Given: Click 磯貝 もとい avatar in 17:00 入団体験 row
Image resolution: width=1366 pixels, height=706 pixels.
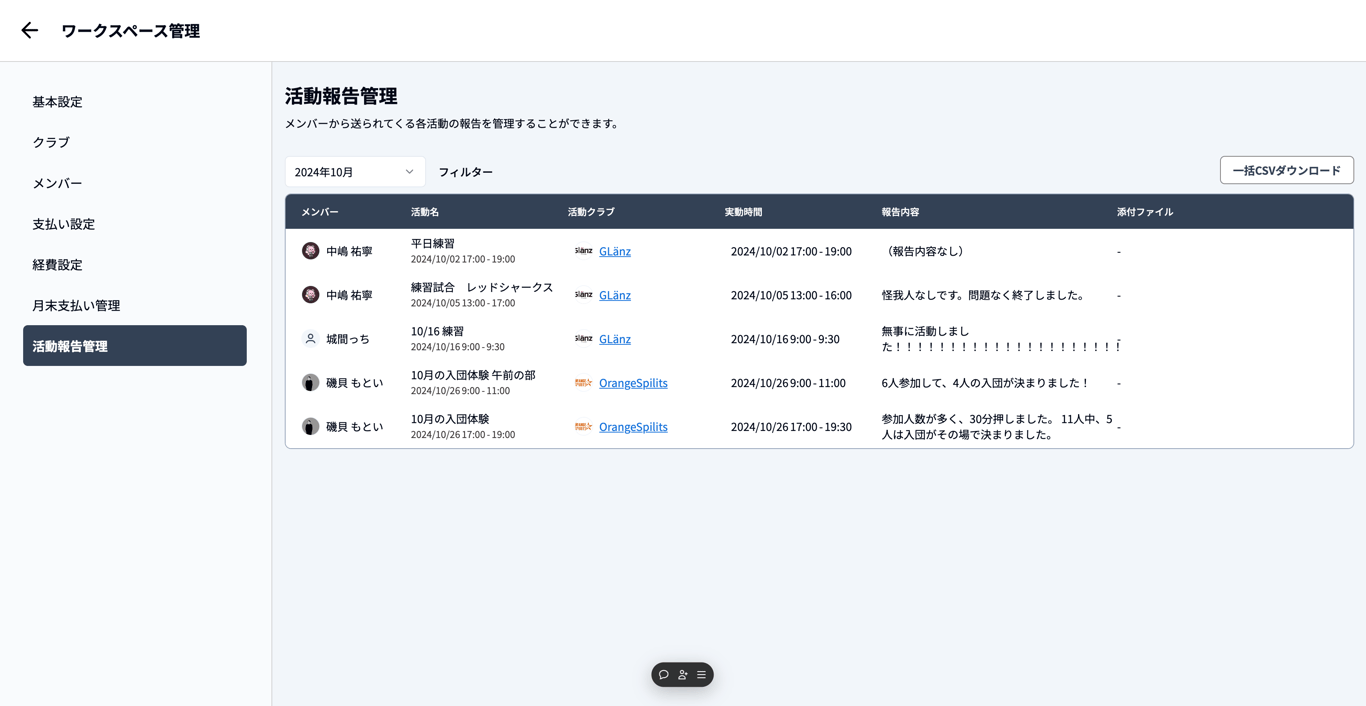Looking at the screenshot, I should pyautogui.click(x=310, y=427).
